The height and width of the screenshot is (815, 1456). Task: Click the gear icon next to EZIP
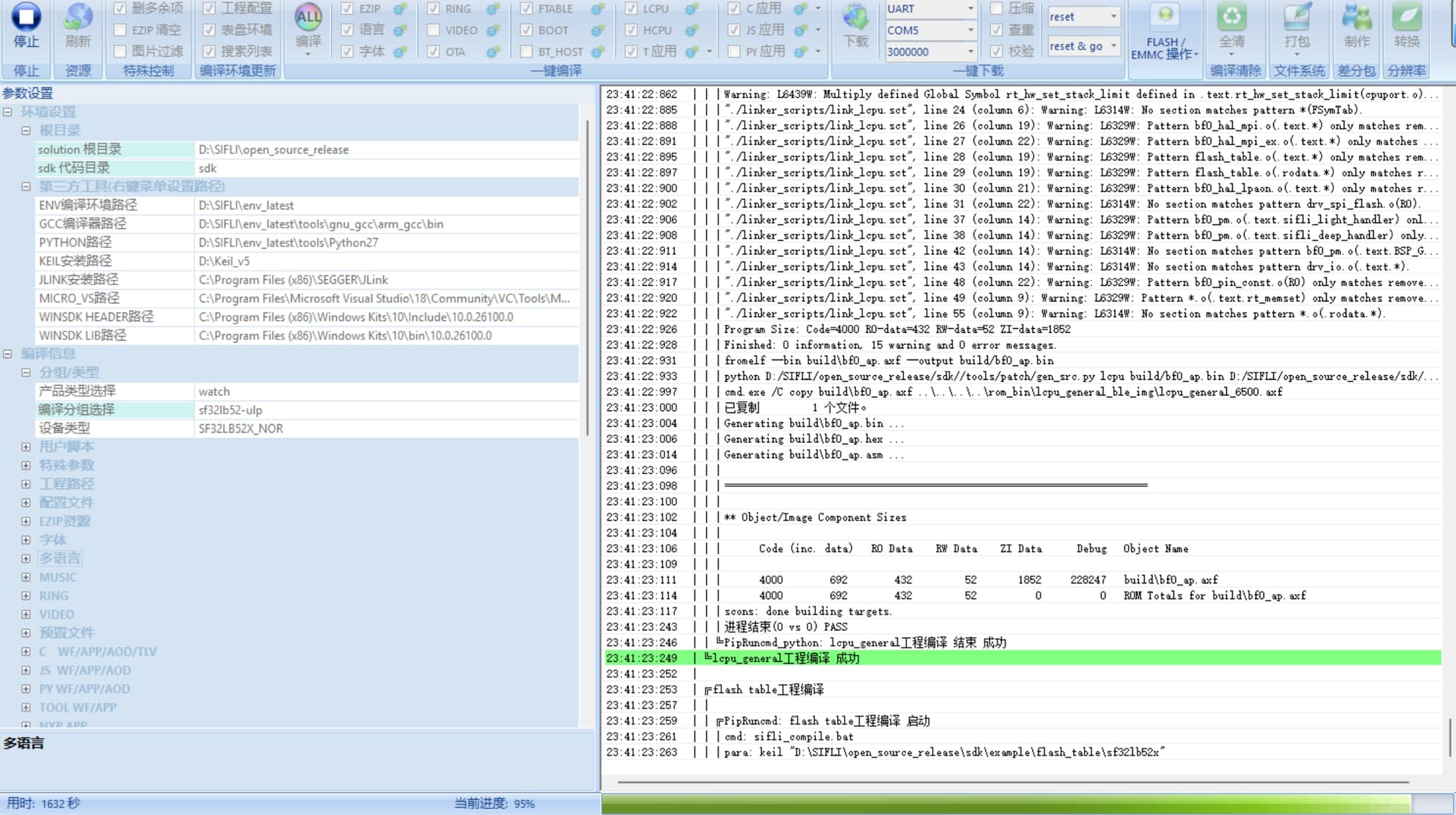[x=400, y=9]
